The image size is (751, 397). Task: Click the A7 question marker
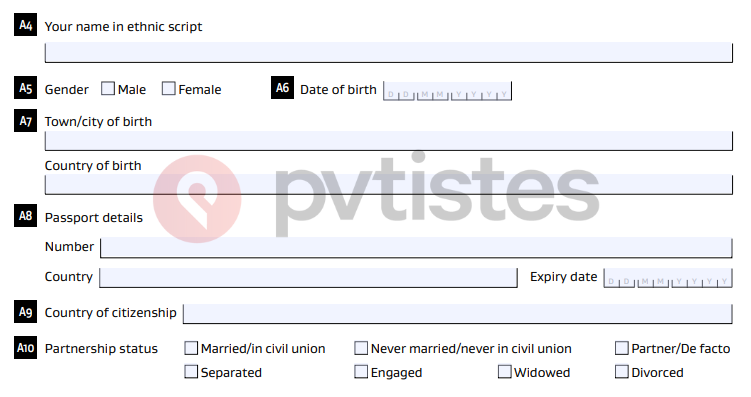tap(25, 121)
